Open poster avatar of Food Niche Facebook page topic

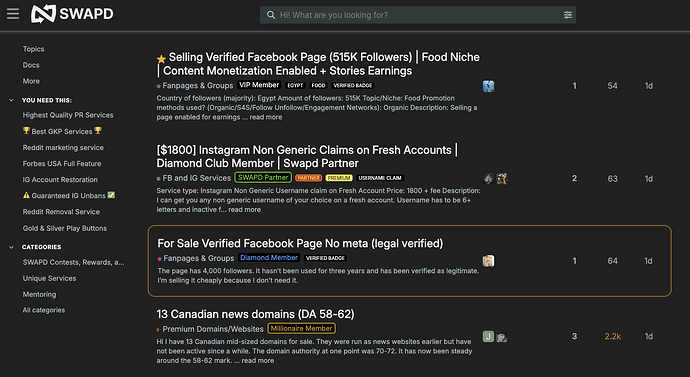point(488,86)
